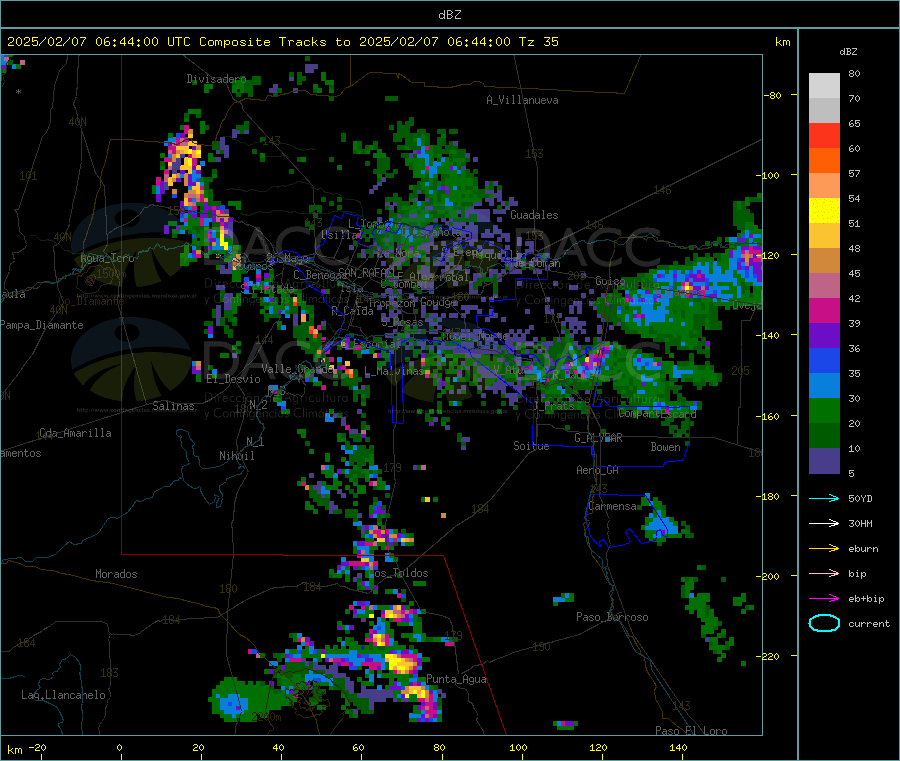This screenshot has width=900, height=761.
Task: Click the Lag.Llancanelo map label
Action: [63, 695]
